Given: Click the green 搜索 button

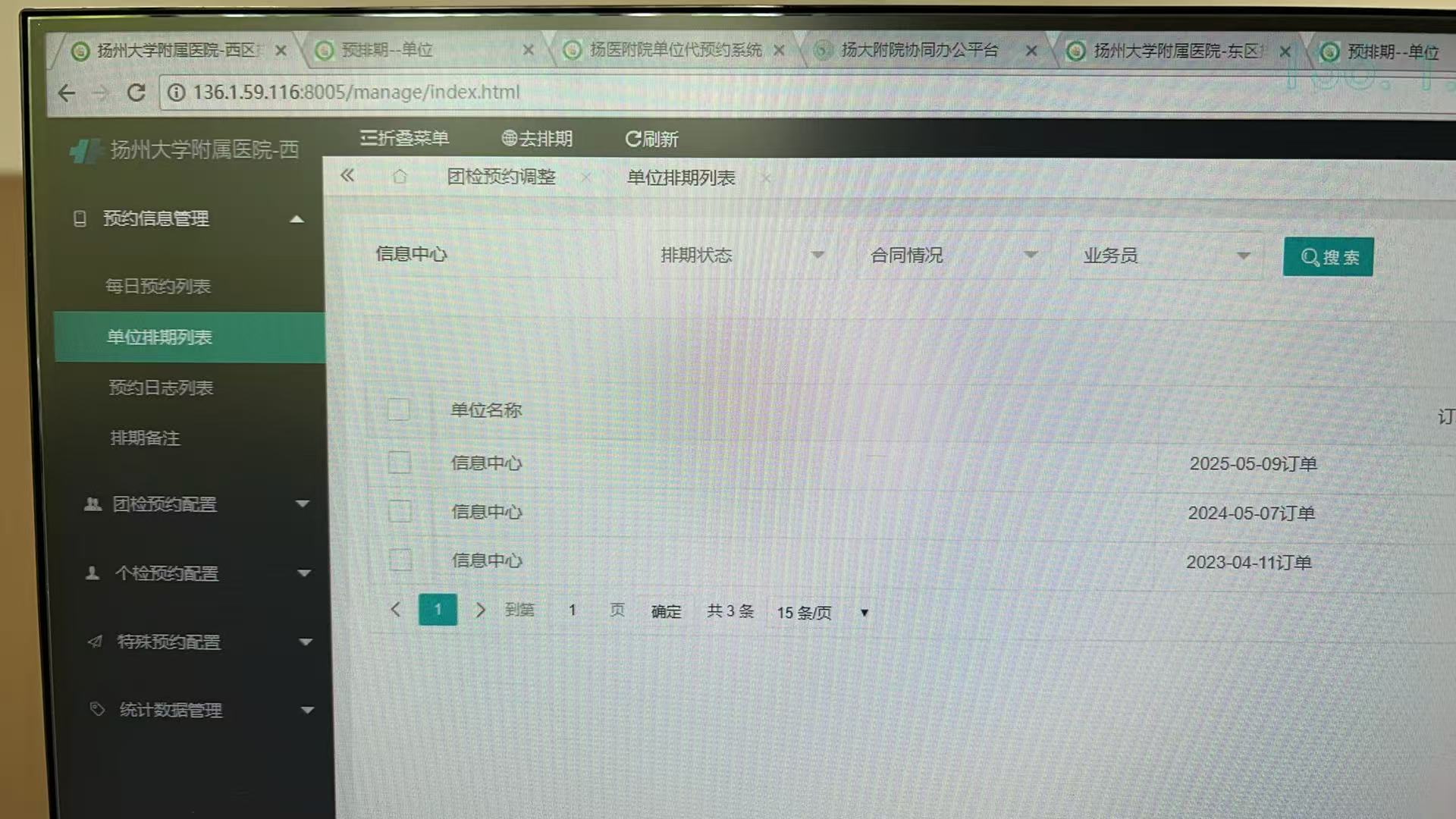Looking at the screenshot, I should tap(1328, 257).
